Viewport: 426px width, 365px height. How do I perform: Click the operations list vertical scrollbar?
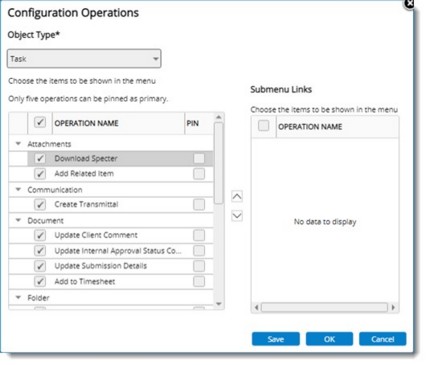[219, 163]
